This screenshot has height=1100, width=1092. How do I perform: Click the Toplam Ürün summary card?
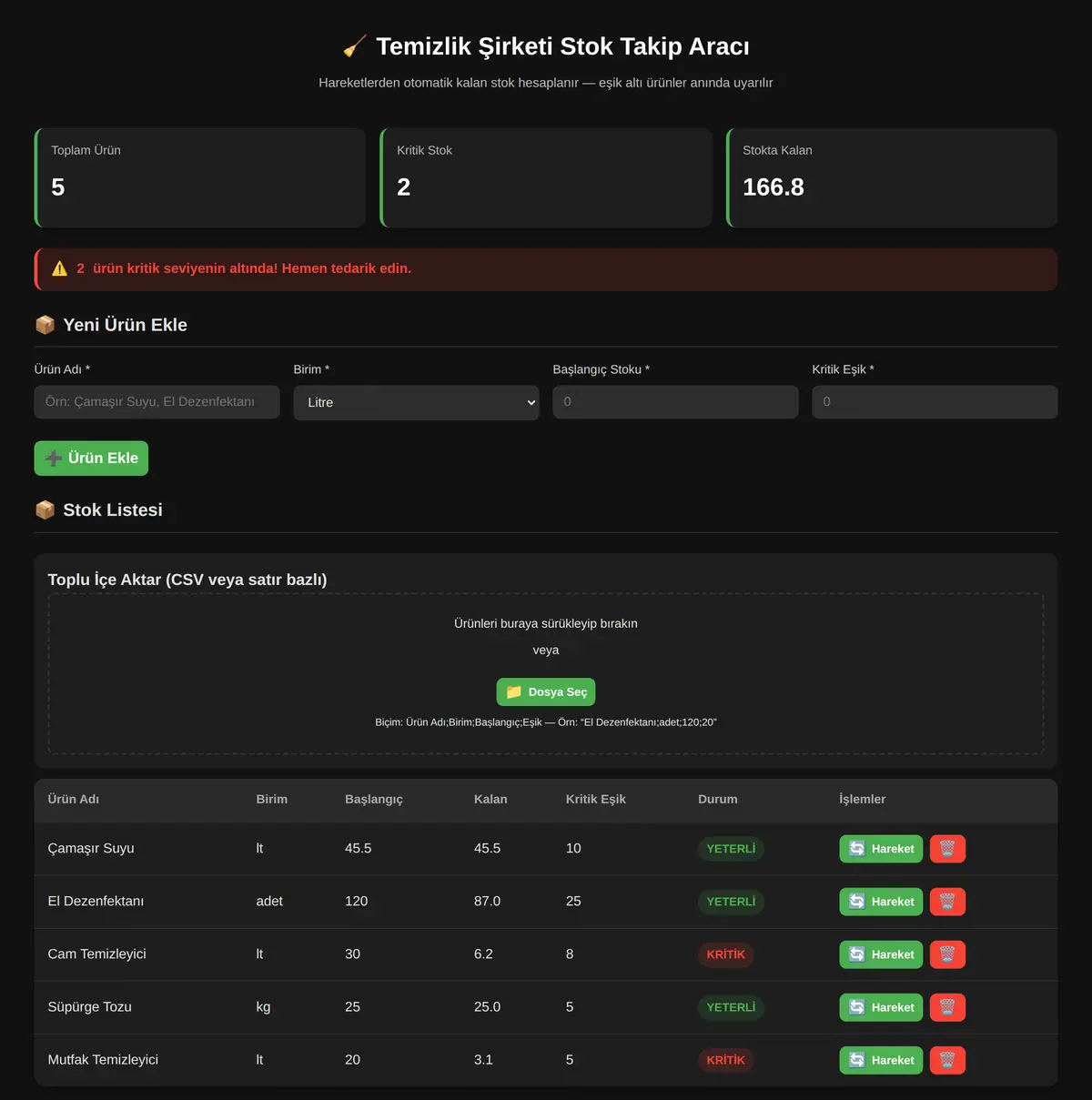[200, 177]
